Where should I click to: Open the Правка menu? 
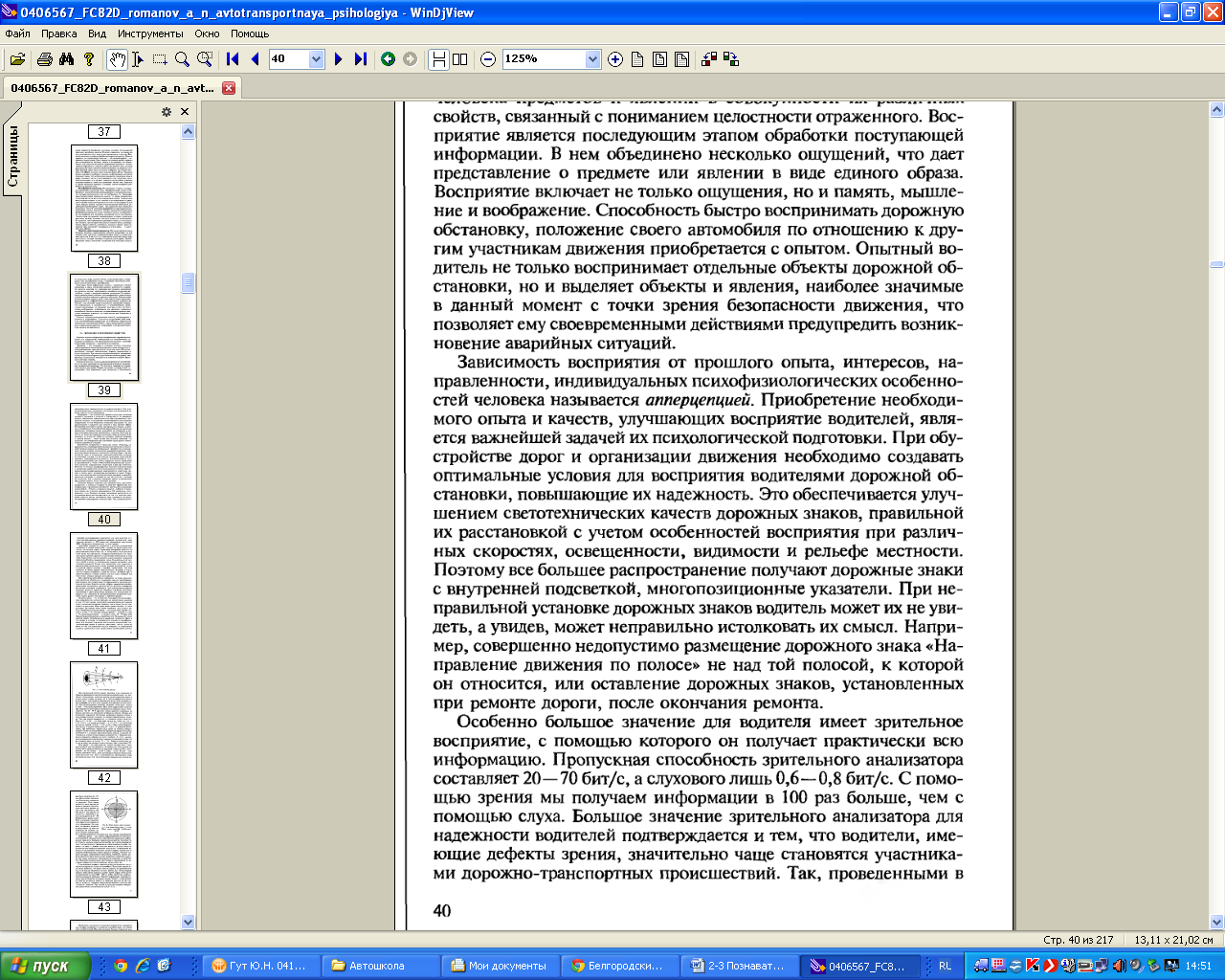(x=59, y=33)
